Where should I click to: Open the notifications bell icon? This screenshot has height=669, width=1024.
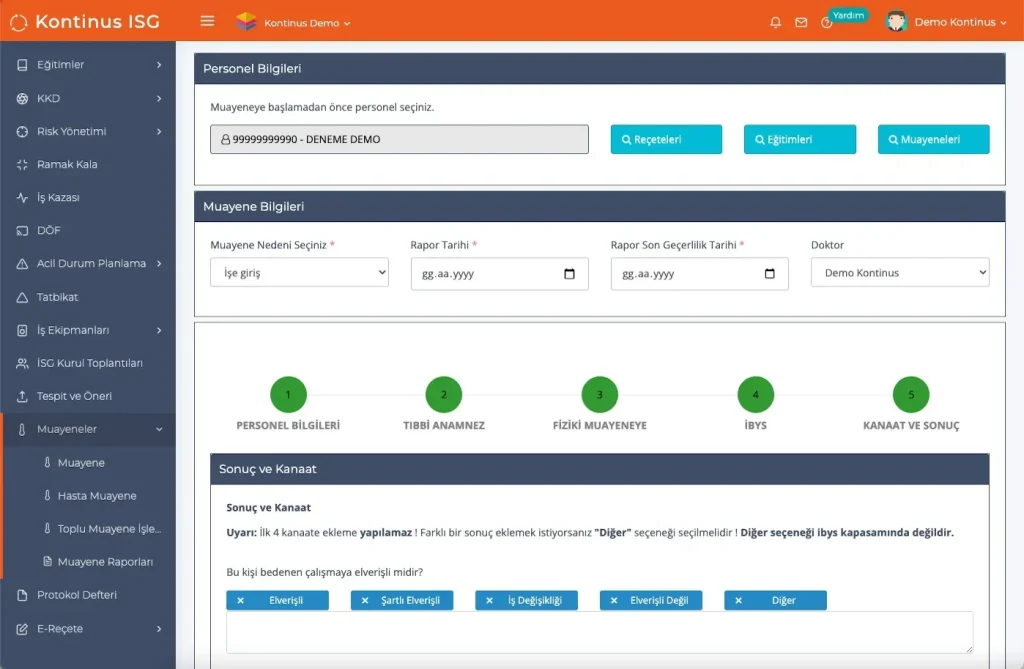pyautogui.click(x=775, y=22)
